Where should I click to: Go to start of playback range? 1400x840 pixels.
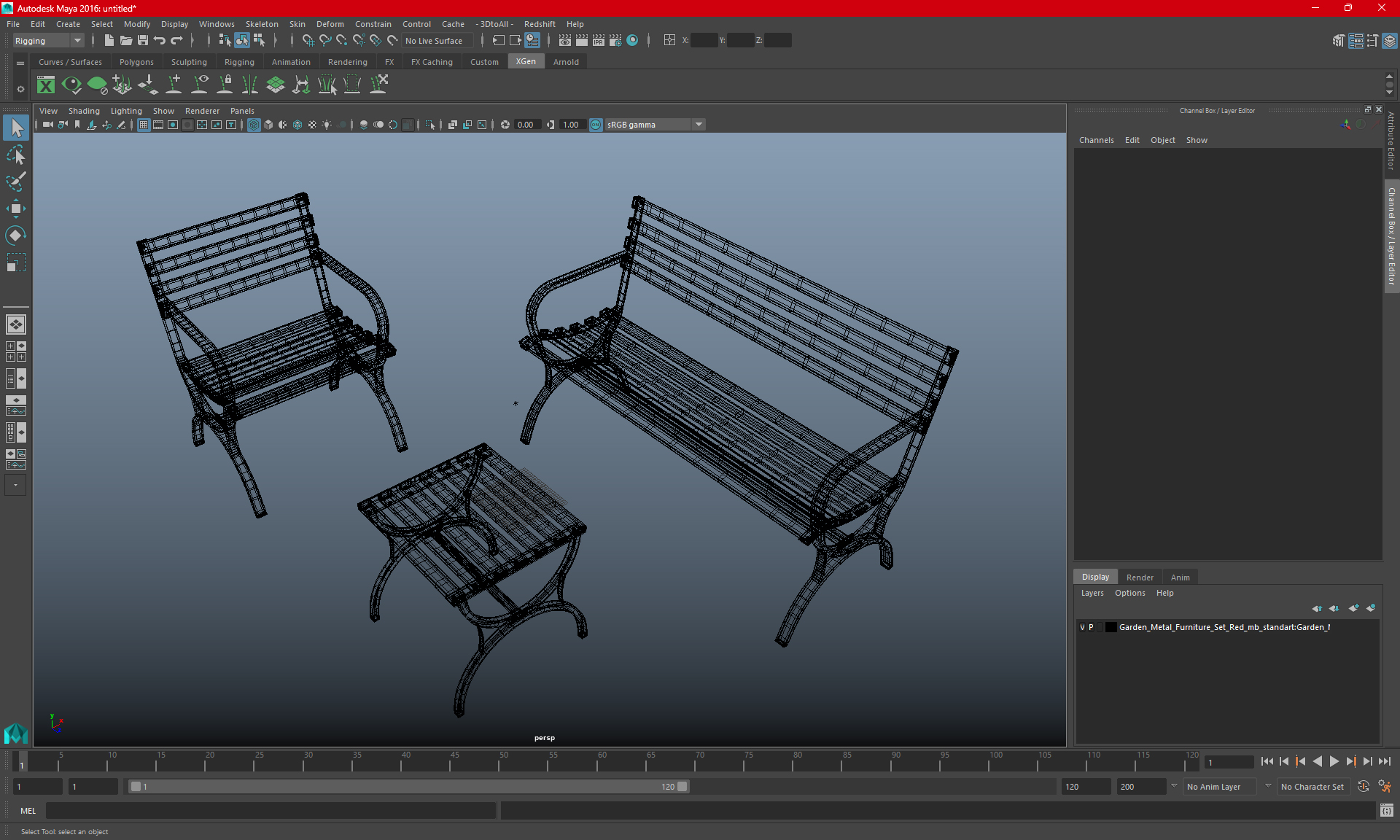click(x=1267, y=761)
